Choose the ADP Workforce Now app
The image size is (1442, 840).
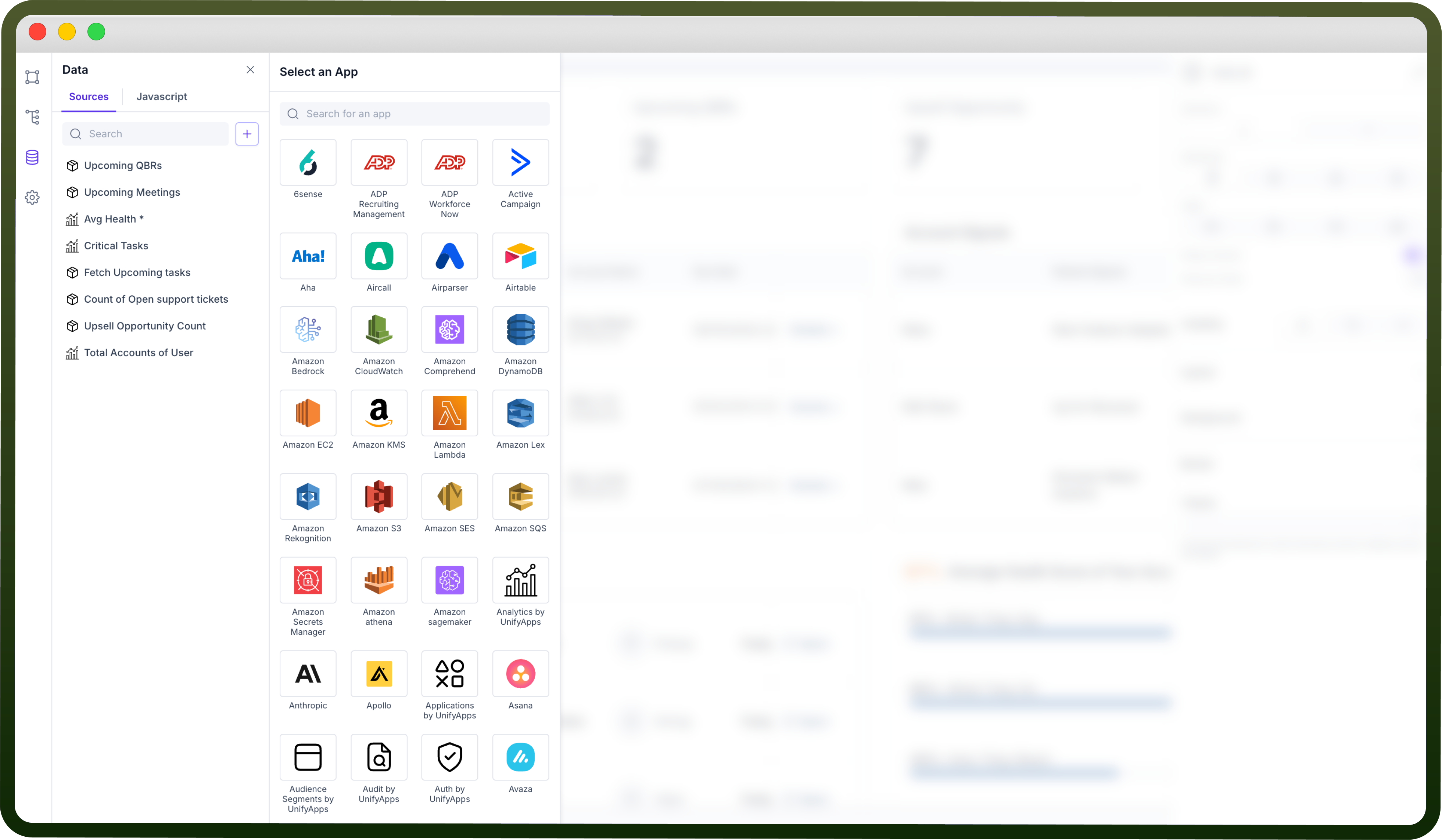(x=450, y=162)
